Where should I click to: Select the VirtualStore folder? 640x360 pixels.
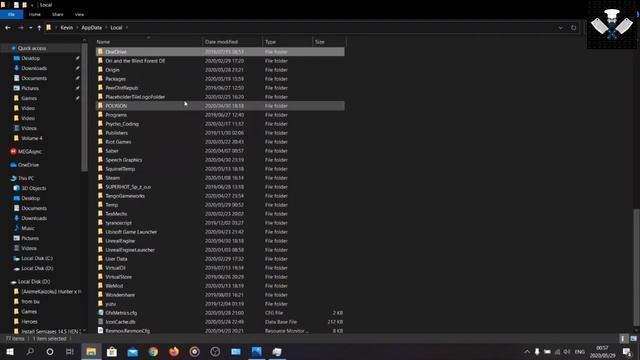click(x=220, y=277)
